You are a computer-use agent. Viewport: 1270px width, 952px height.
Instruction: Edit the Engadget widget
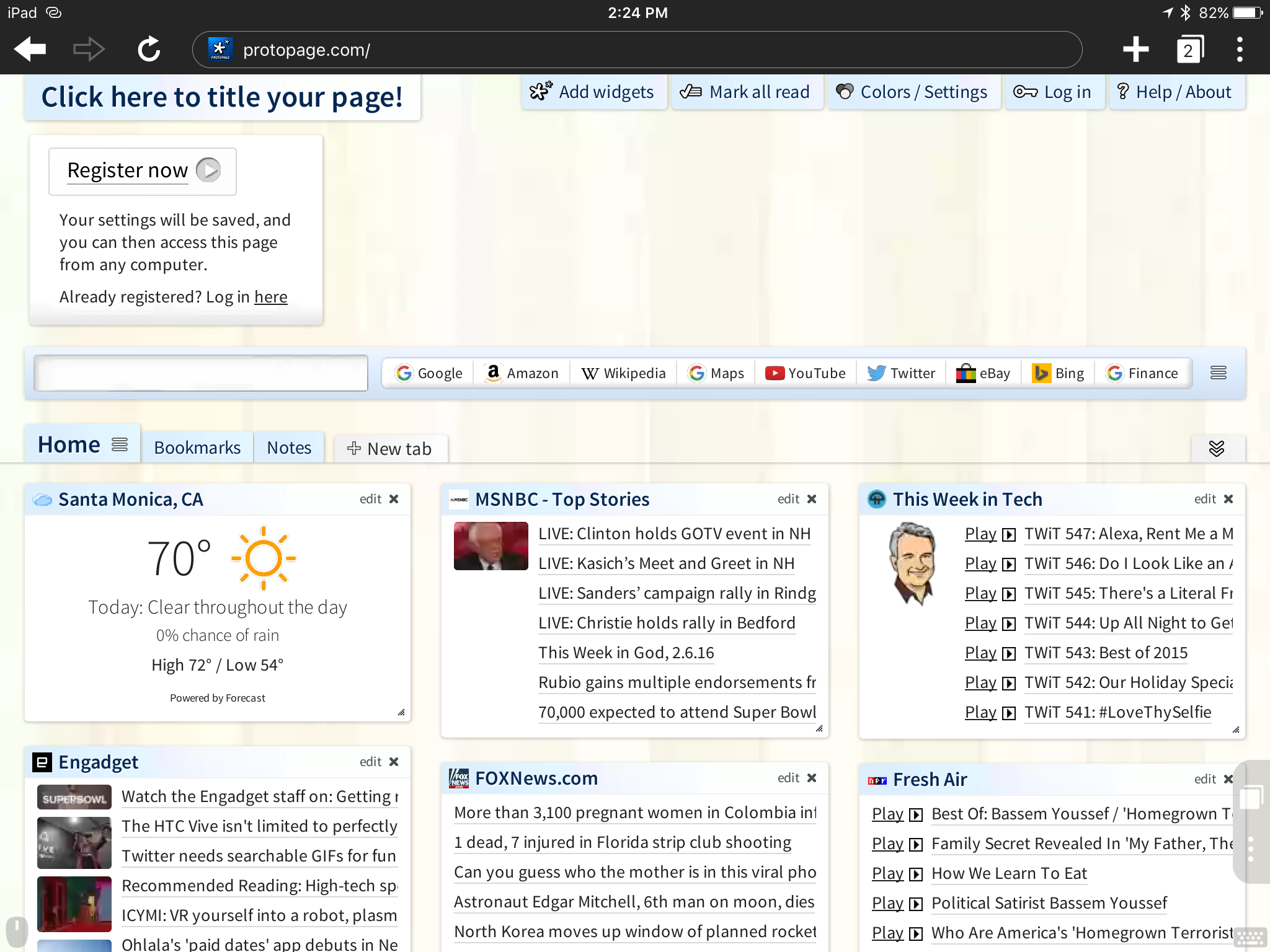370,762
